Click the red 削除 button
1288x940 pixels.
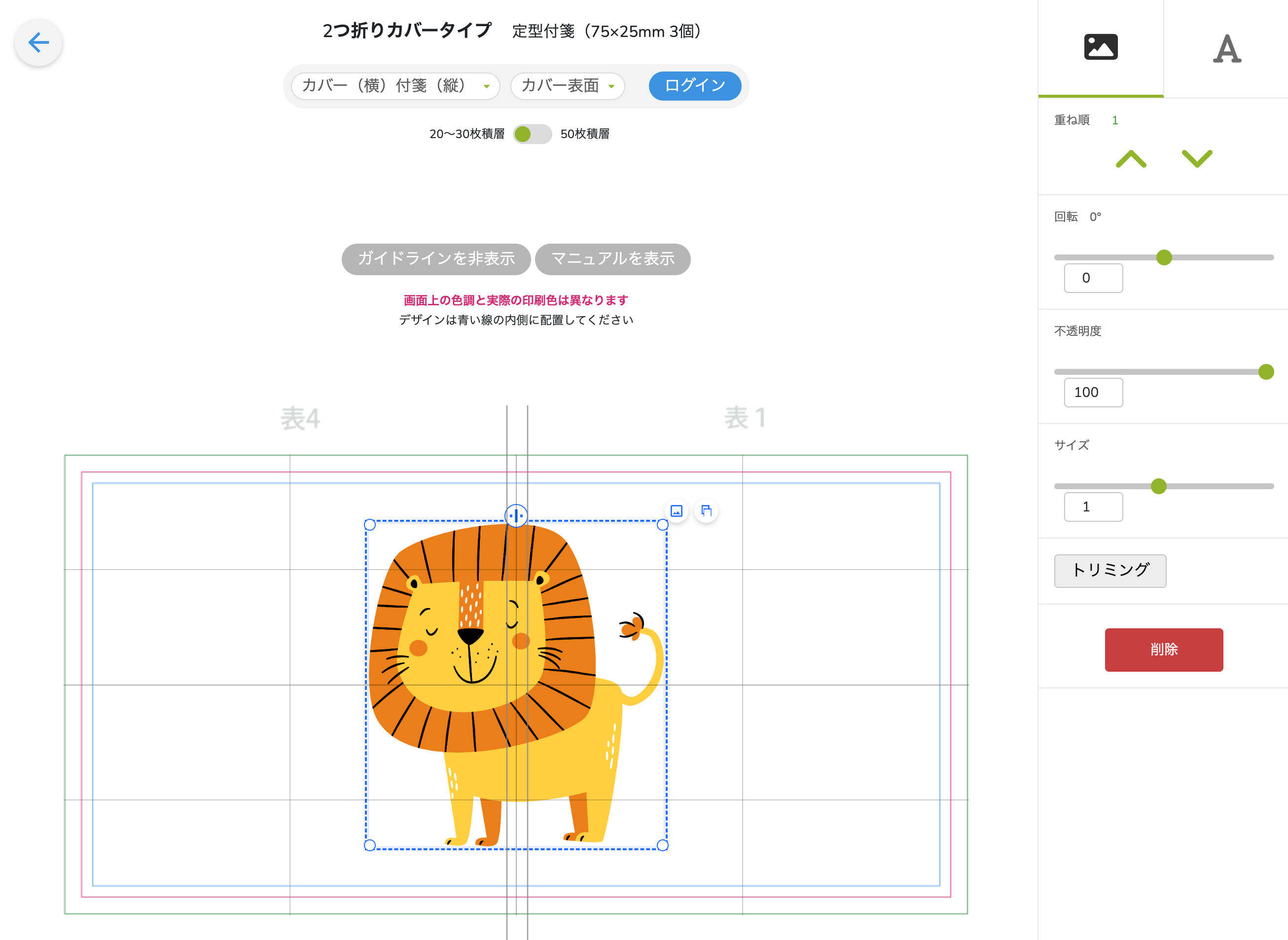coord(1164,649)
